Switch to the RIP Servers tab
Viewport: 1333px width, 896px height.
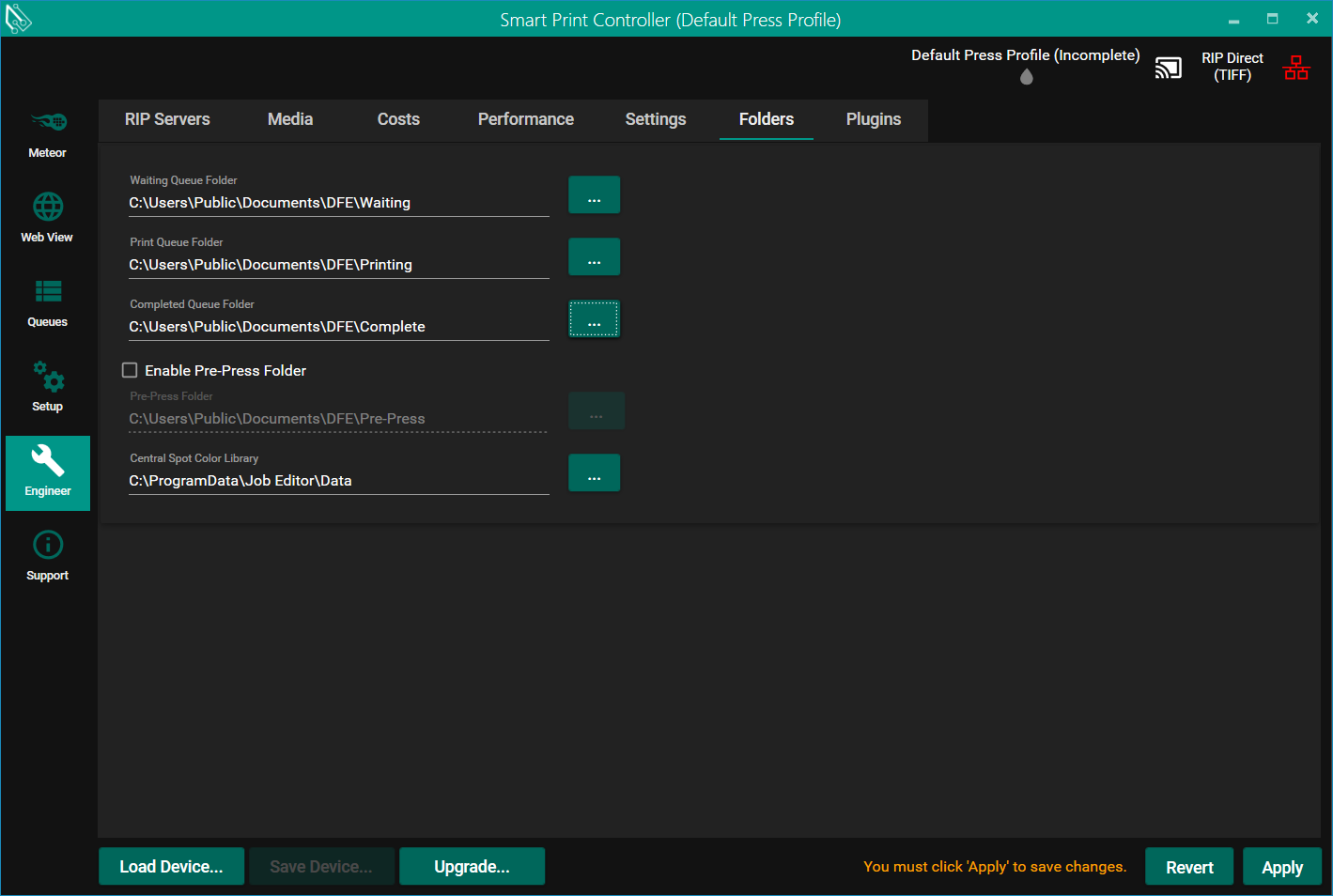[x=167, y=119]
